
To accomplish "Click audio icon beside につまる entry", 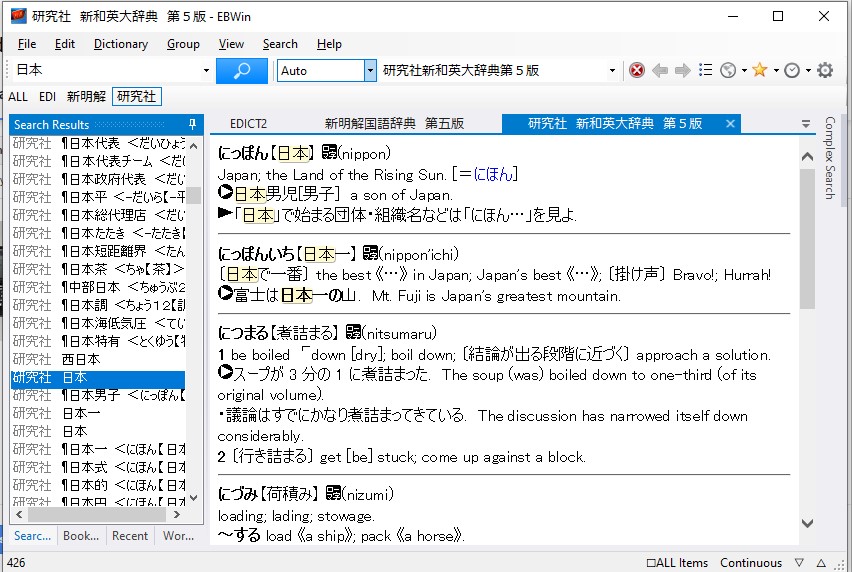I will 354,332.
